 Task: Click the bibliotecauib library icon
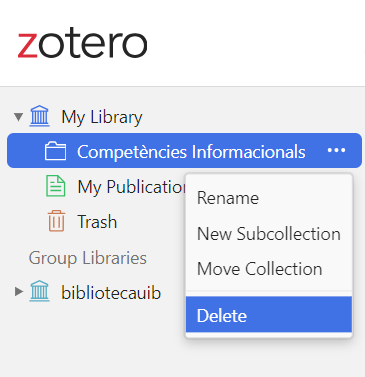[x=39, y=291]
